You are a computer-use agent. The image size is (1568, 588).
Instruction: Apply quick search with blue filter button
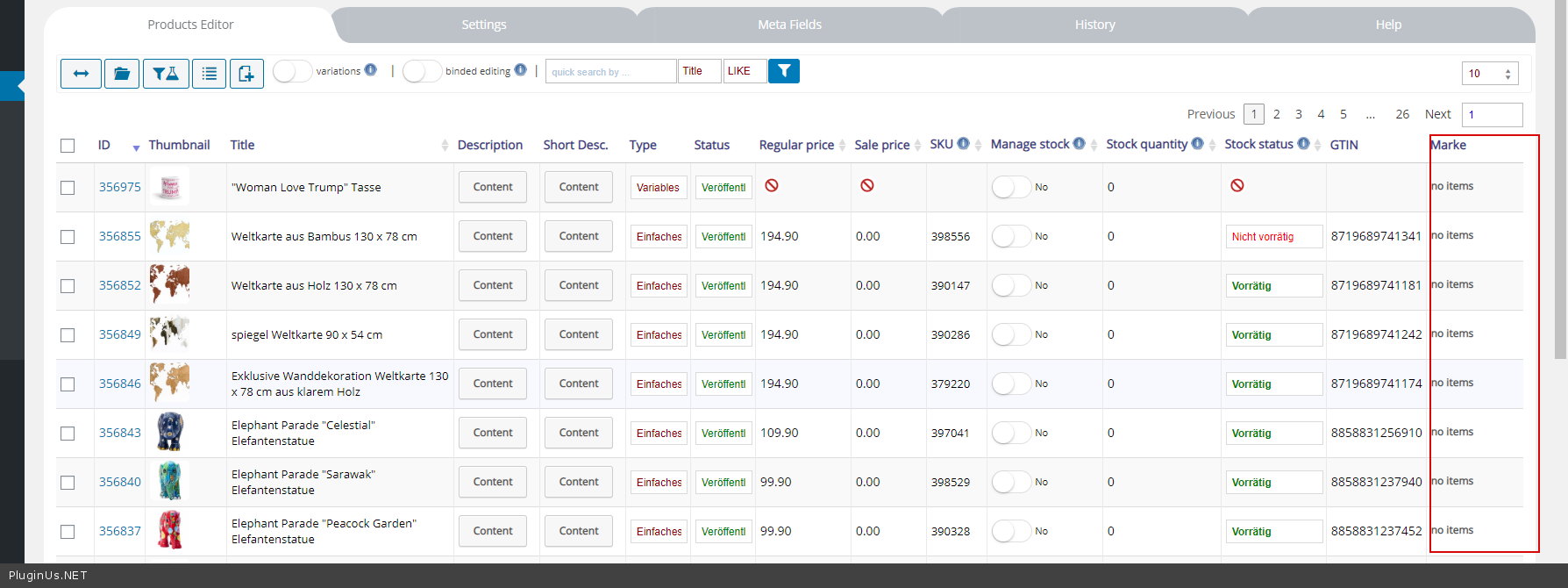(784, 71)
